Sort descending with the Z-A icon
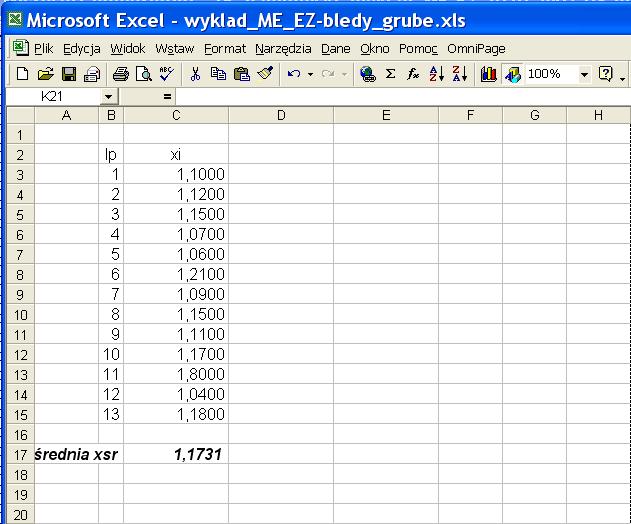The height and width of the screenshot is (524, 631). (x=460, y=74)
